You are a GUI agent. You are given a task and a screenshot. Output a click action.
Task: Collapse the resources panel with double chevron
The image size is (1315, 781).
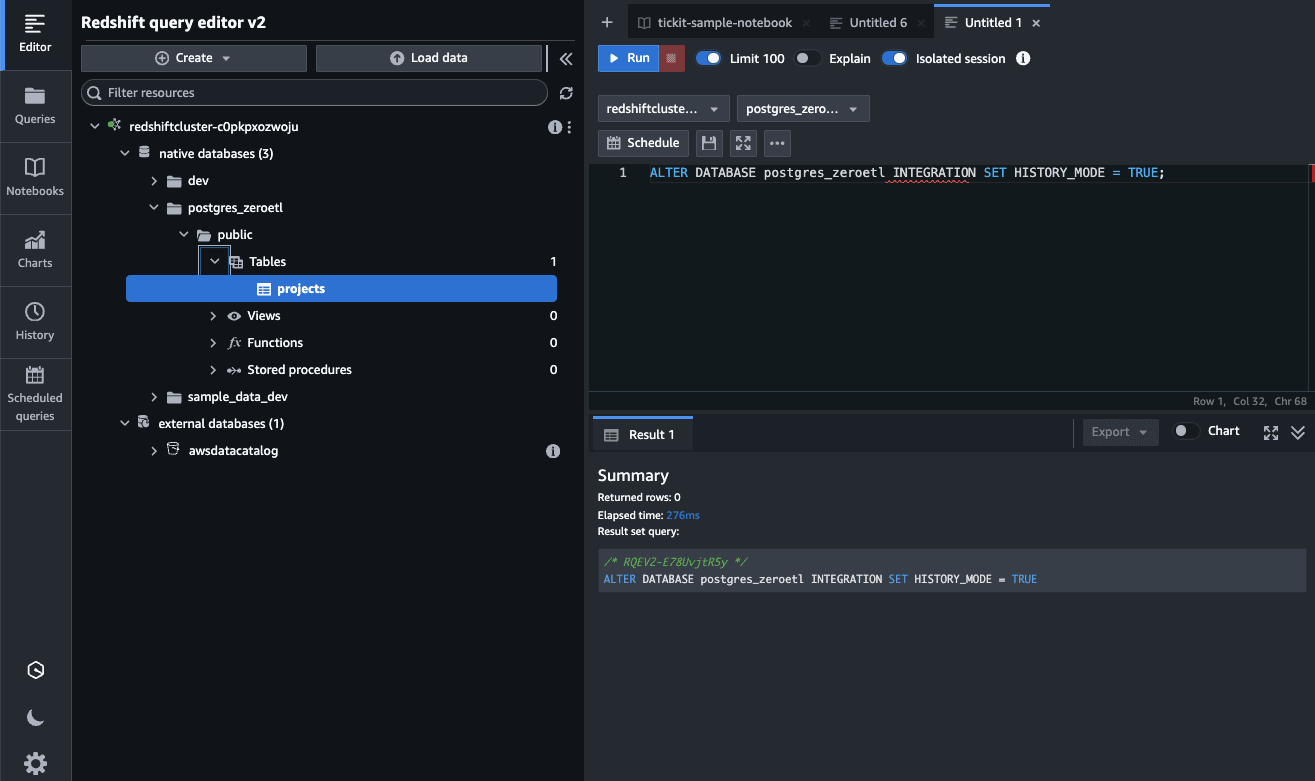[566, 58]
